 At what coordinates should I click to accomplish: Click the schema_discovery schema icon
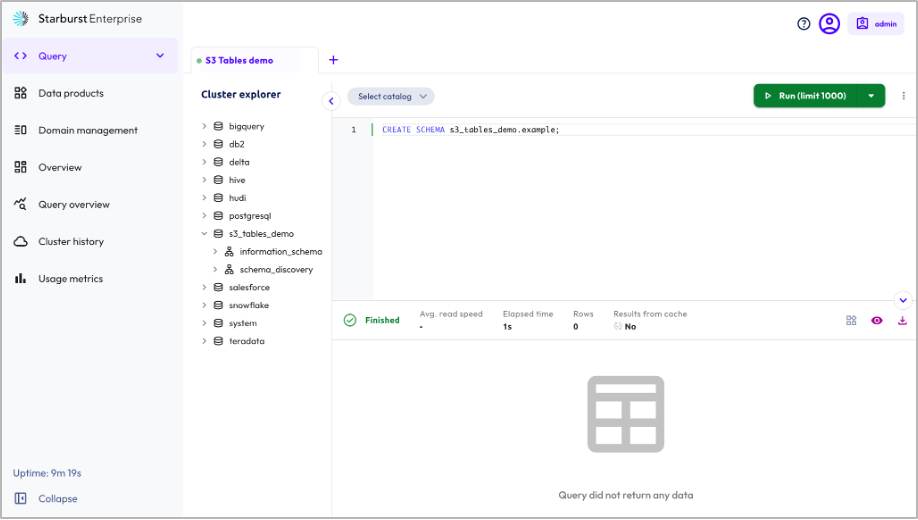[229, 269]
